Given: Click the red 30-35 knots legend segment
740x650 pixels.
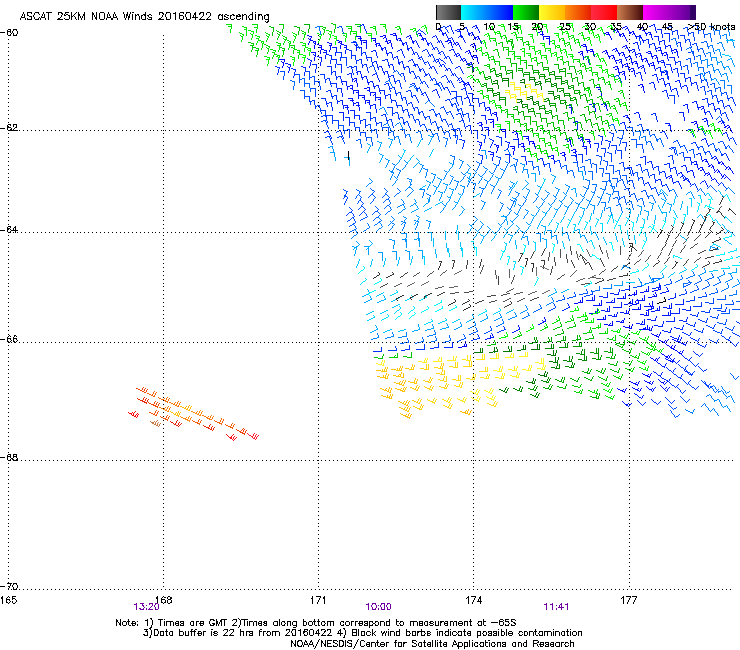Looking at the screenshot, I should click(x=604, y=12).
